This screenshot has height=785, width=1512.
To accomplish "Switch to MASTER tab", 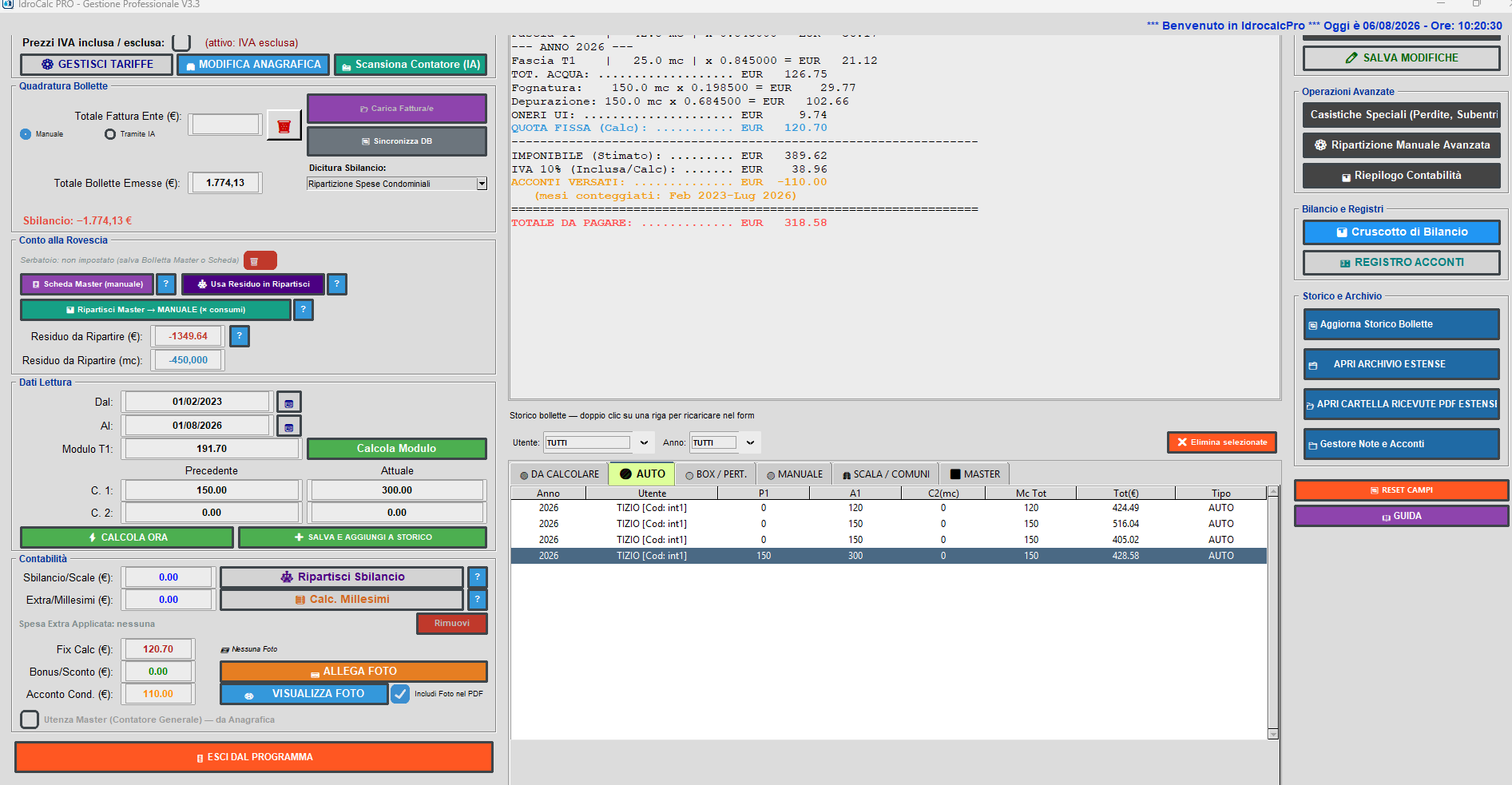I will click(974, 474).
